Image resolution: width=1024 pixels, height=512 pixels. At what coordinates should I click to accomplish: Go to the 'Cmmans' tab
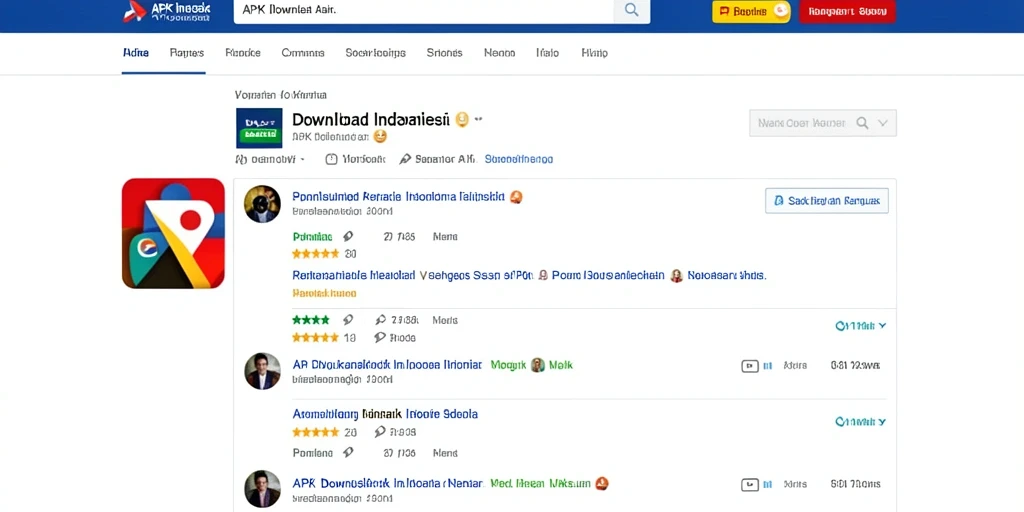tap(303, 53)
